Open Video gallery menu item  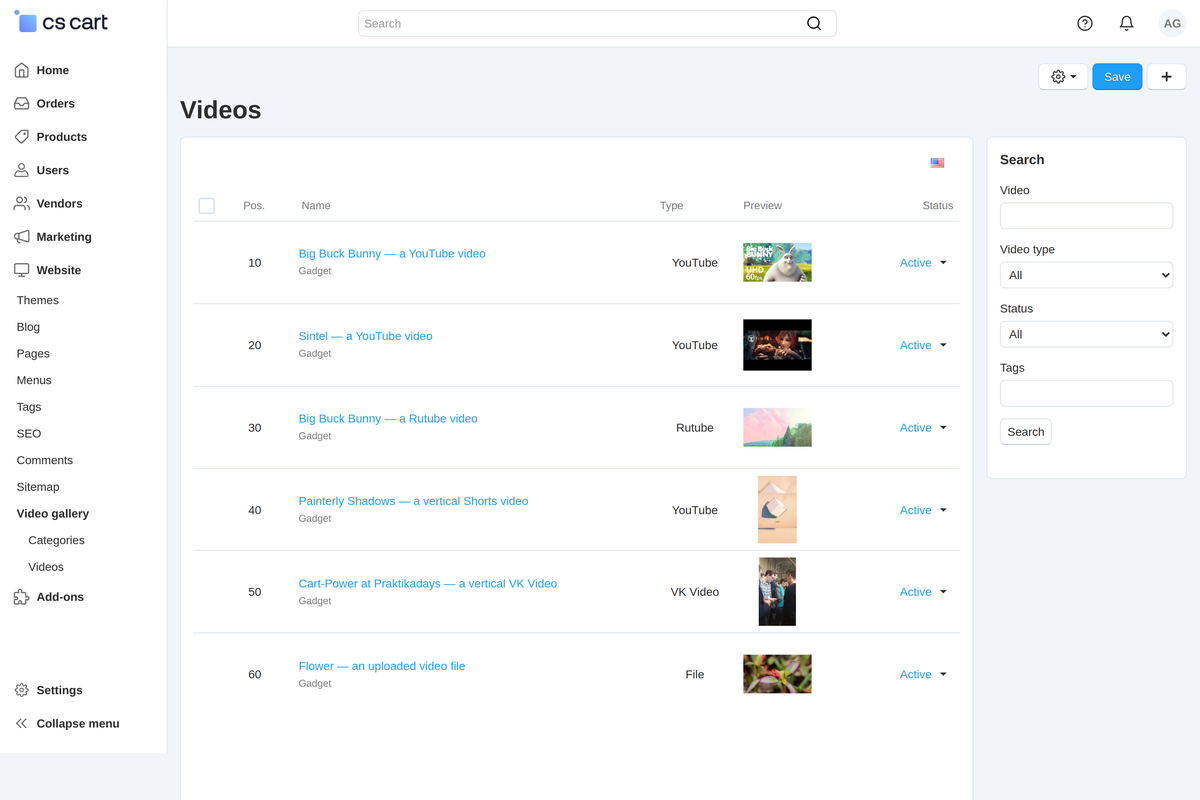[53, 514]
